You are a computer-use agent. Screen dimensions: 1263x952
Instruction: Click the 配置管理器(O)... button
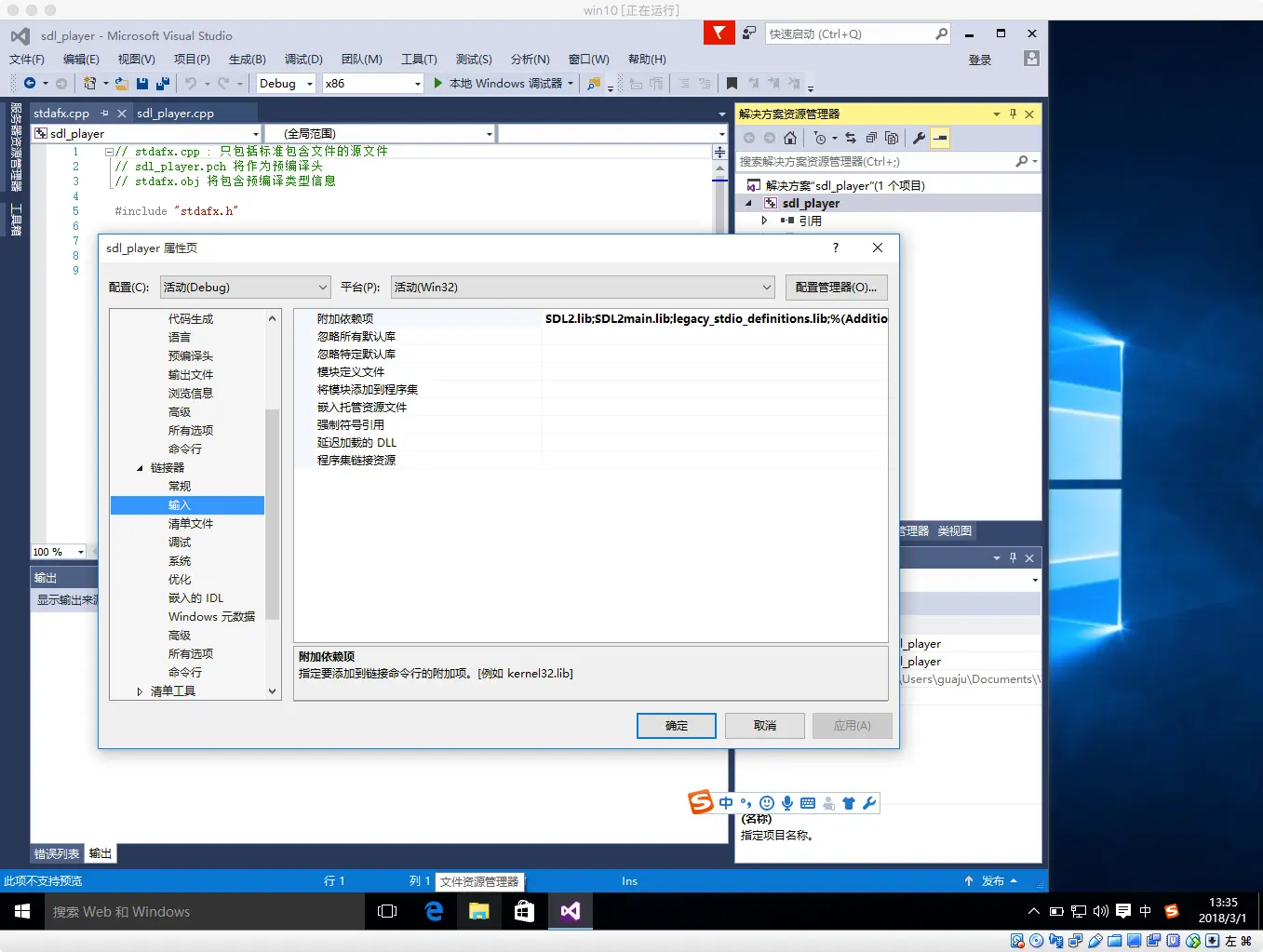pos(836,287)
